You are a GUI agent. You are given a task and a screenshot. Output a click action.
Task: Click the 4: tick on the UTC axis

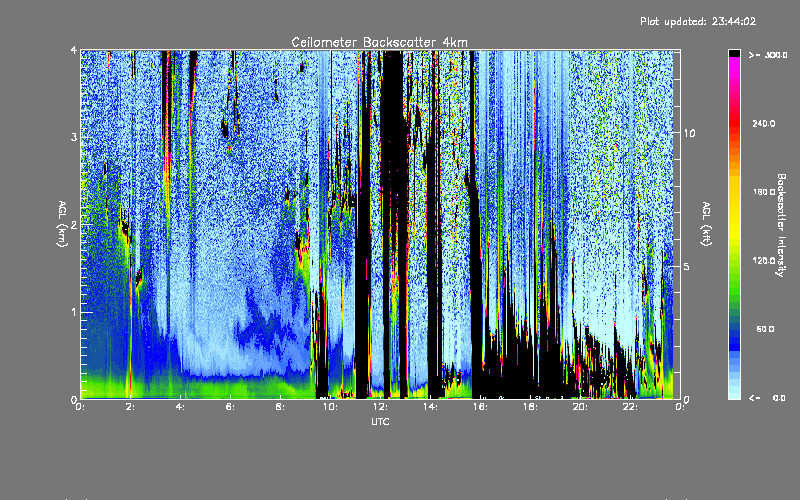180,407
